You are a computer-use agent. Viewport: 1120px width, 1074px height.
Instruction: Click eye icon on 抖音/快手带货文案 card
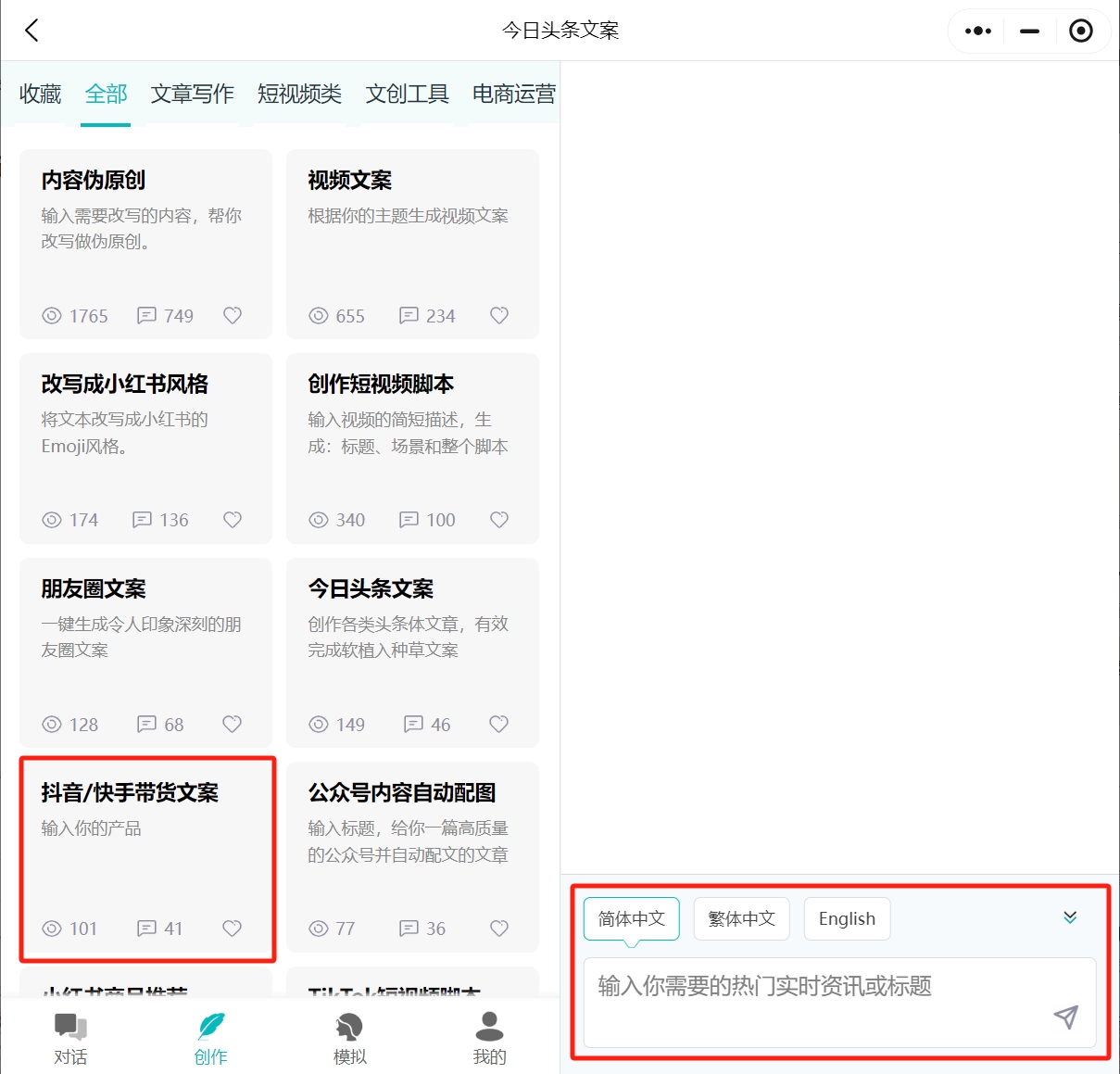pyautogui.click(x=52, y=929)
